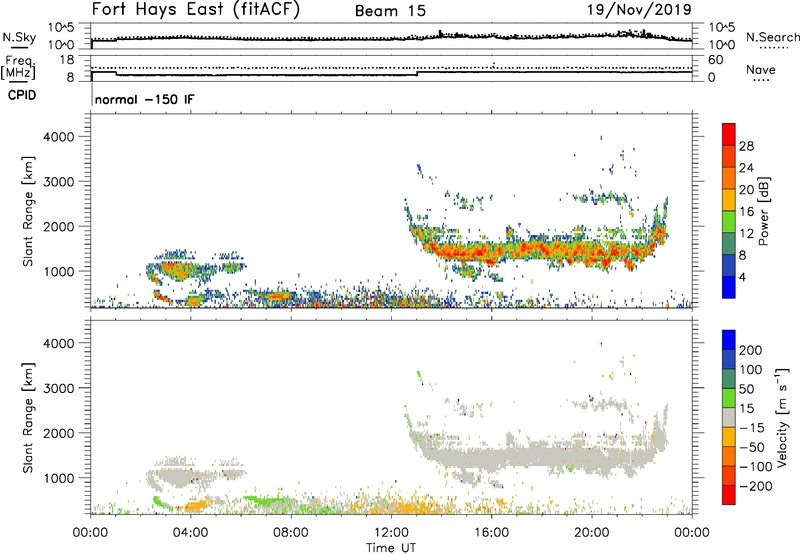Click the '60' Nave axis value
The image size is (800, 554).
coord(715,60)
